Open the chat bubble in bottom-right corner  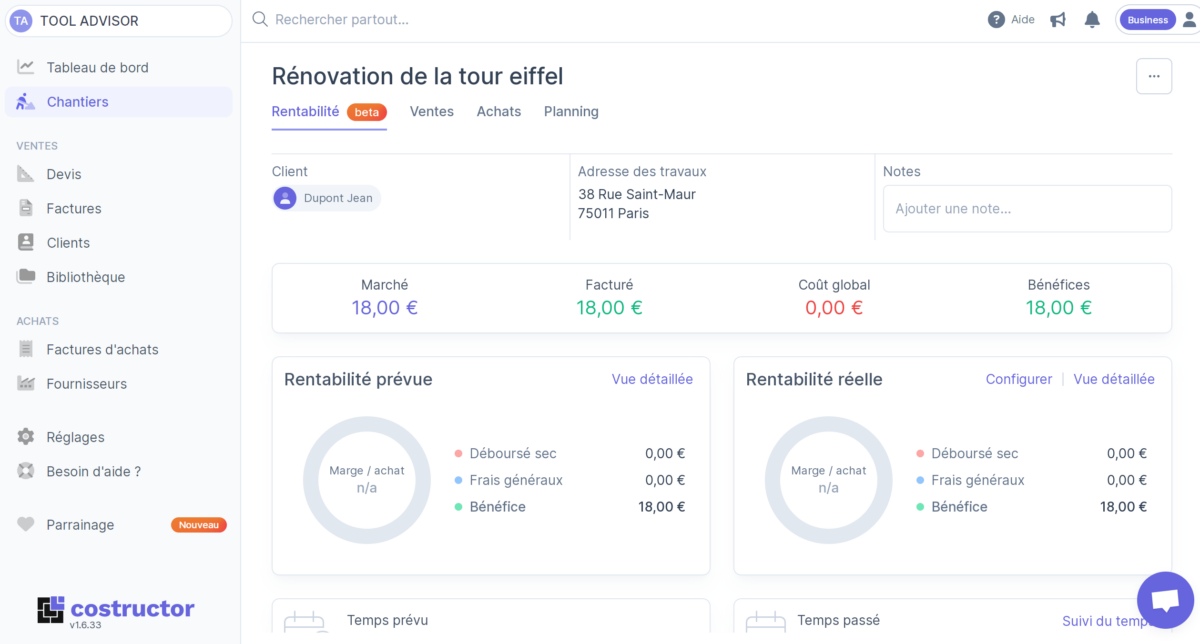click(1165, 599)
